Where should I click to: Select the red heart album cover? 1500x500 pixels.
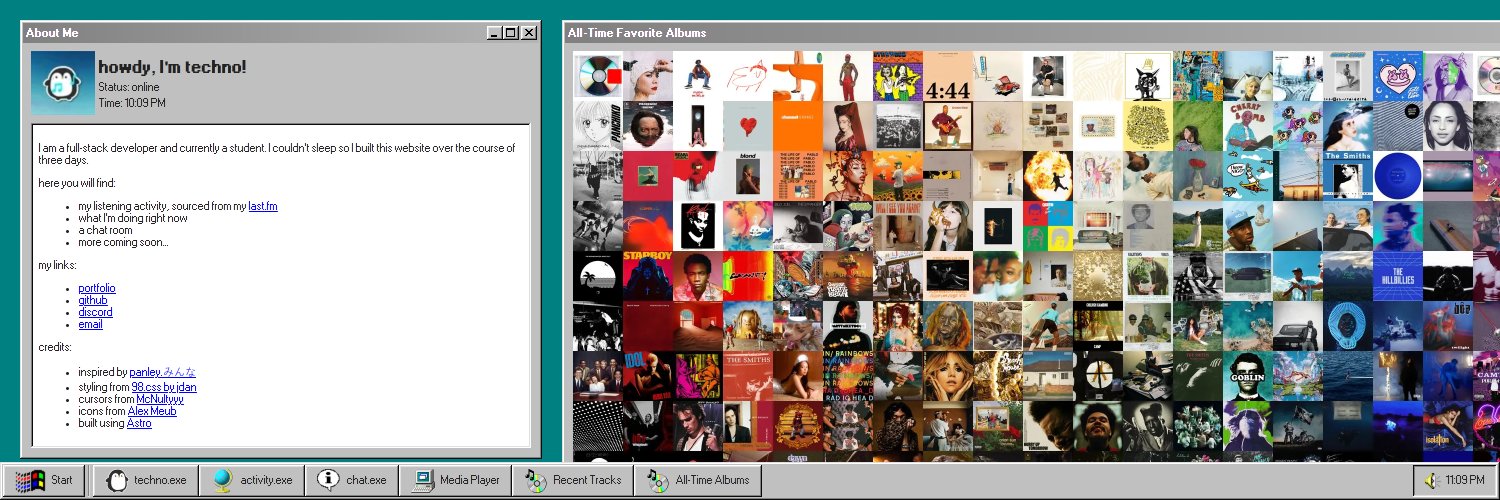point(748,126)
